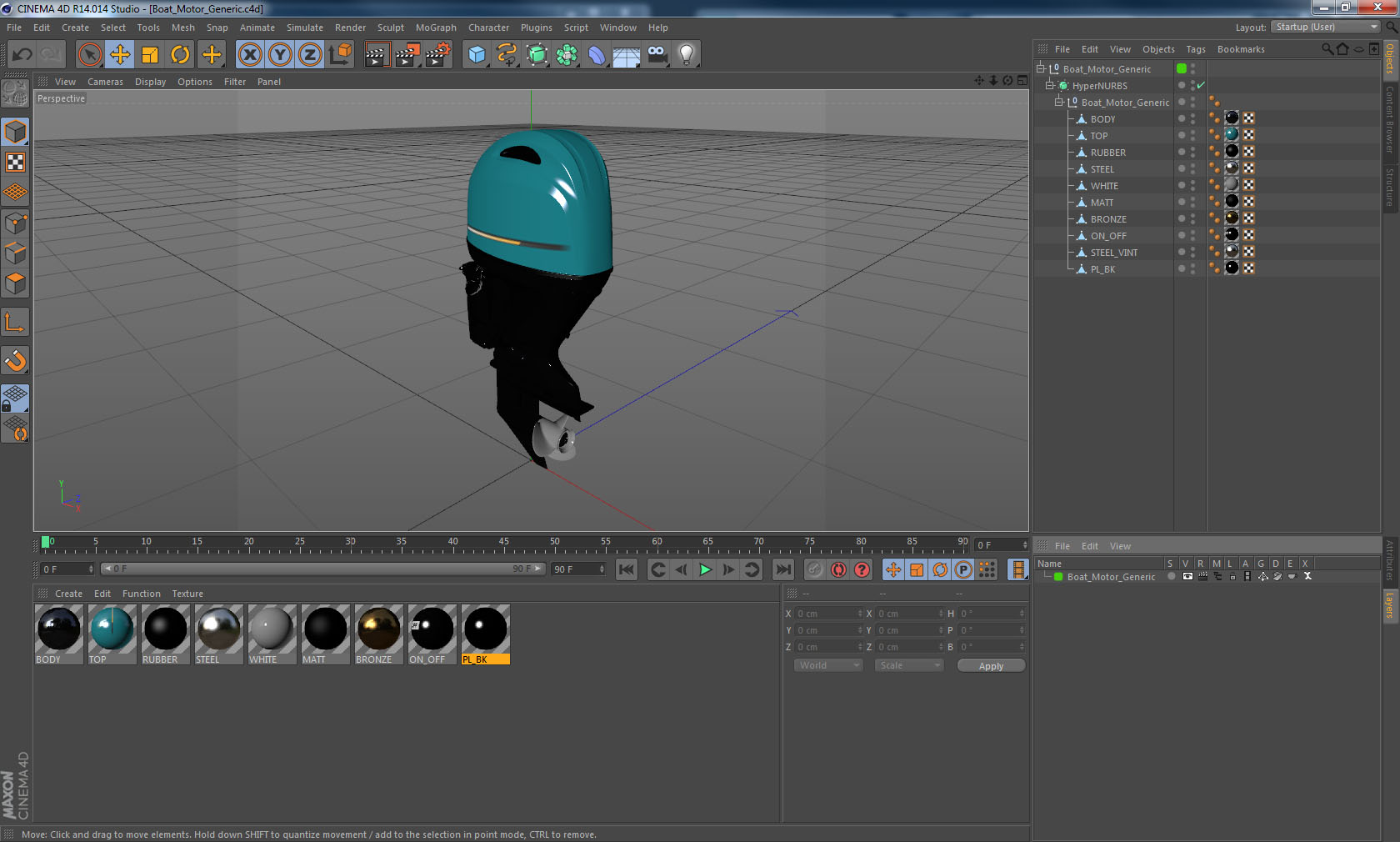Click the end frame 90 F field

(578, 569)
